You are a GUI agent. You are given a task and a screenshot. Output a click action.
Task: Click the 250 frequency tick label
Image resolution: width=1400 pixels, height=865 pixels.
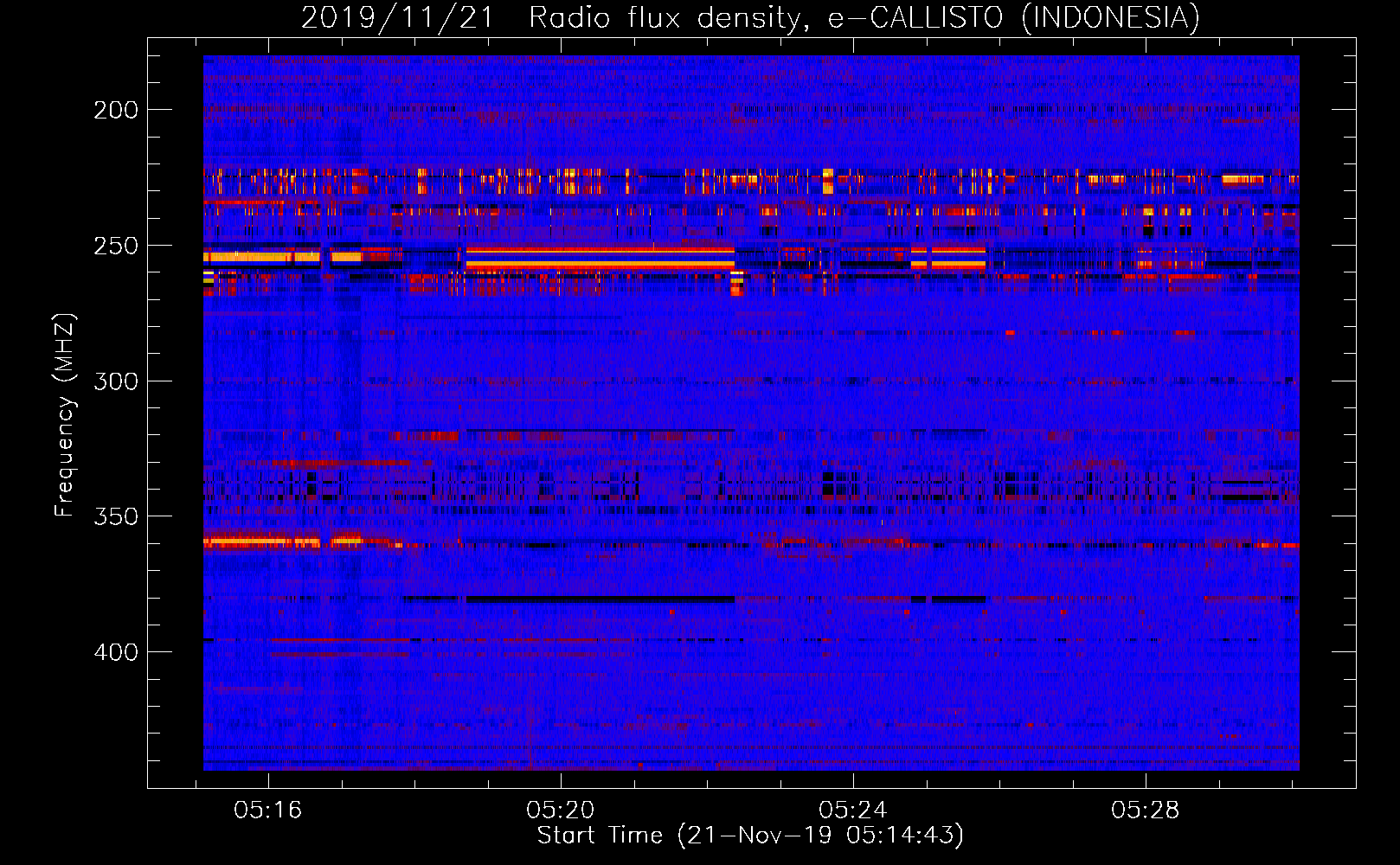[116, 246]
